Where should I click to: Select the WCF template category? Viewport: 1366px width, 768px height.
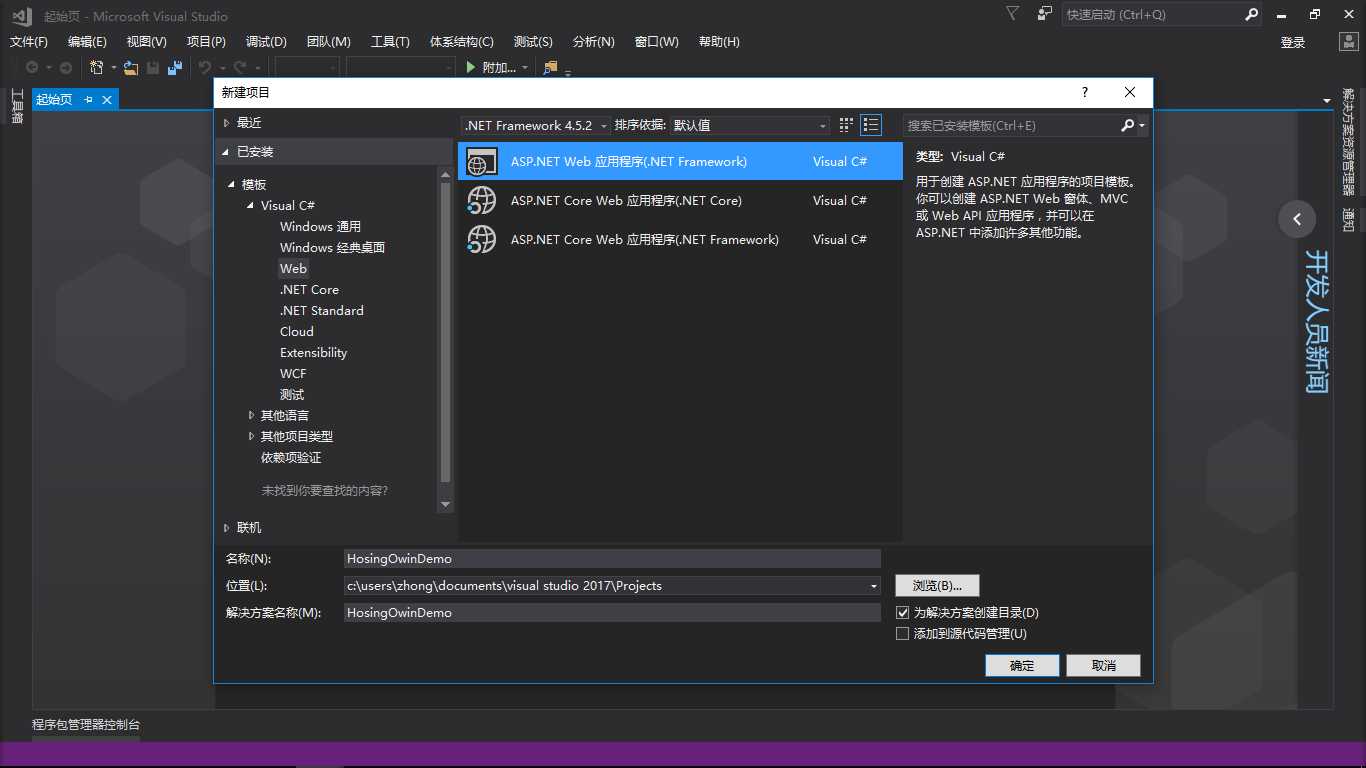(x=293, y=374)
